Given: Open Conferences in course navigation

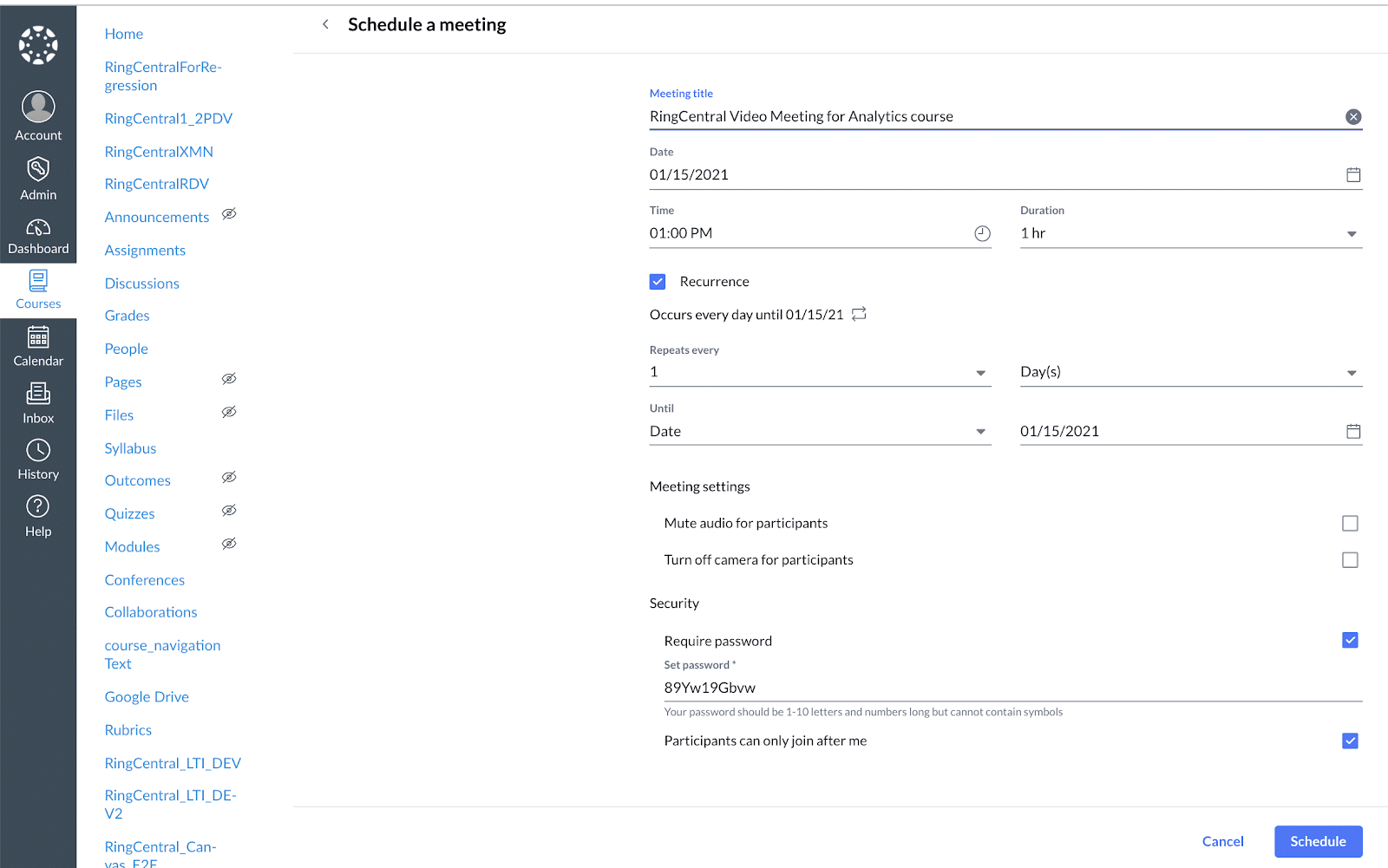Looking at the screenshot, I should tap(145, 580).
